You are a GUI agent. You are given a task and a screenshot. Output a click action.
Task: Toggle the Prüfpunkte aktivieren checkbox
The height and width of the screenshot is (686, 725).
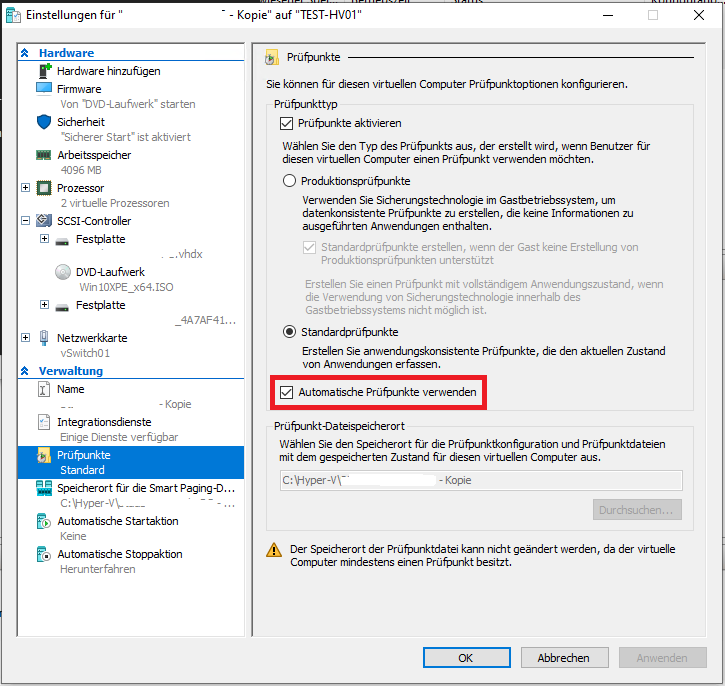coord(289,123)
